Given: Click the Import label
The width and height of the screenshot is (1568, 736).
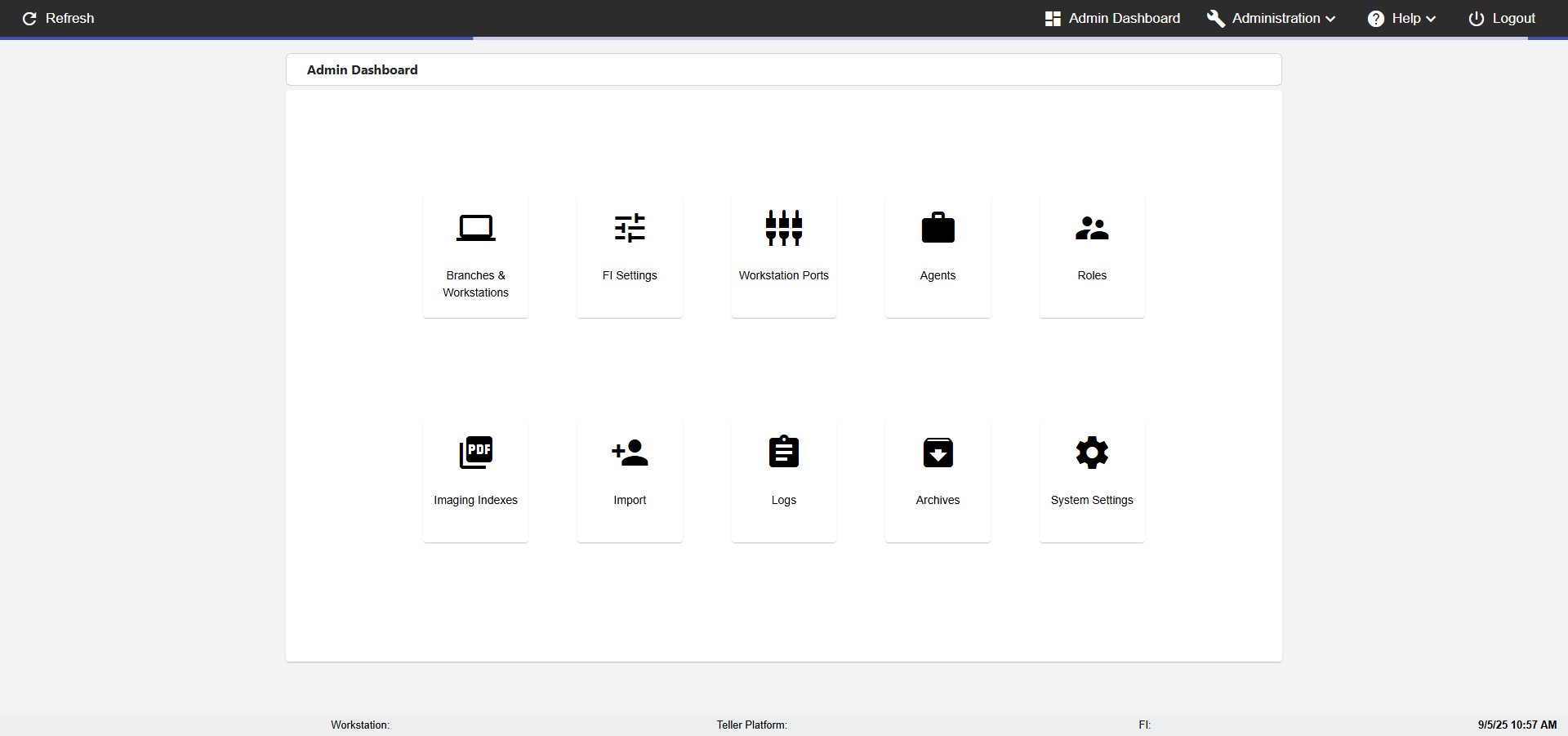Looking at the screenshot, I should click(630, 500).
